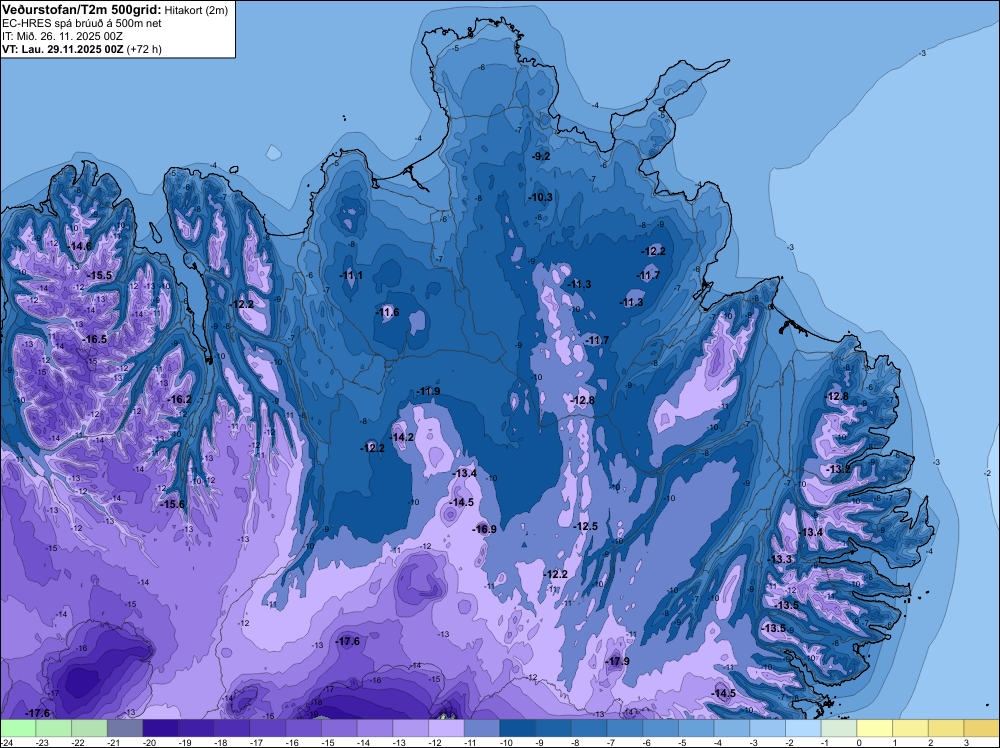Click the map temperature value -13.3
This screenshot has width=1000, height=748.
pos(779,559)
